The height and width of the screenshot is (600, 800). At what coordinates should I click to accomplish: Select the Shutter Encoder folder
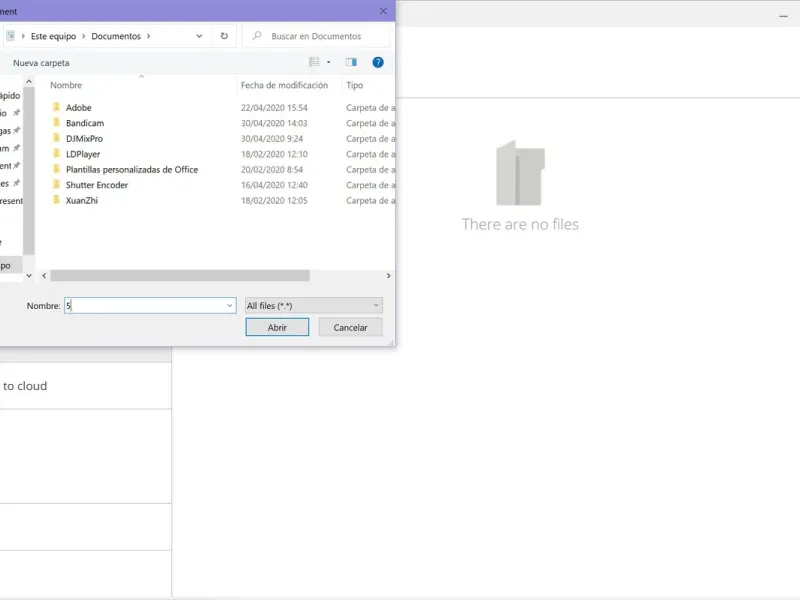pyautogui.click(x=96, y=185)
